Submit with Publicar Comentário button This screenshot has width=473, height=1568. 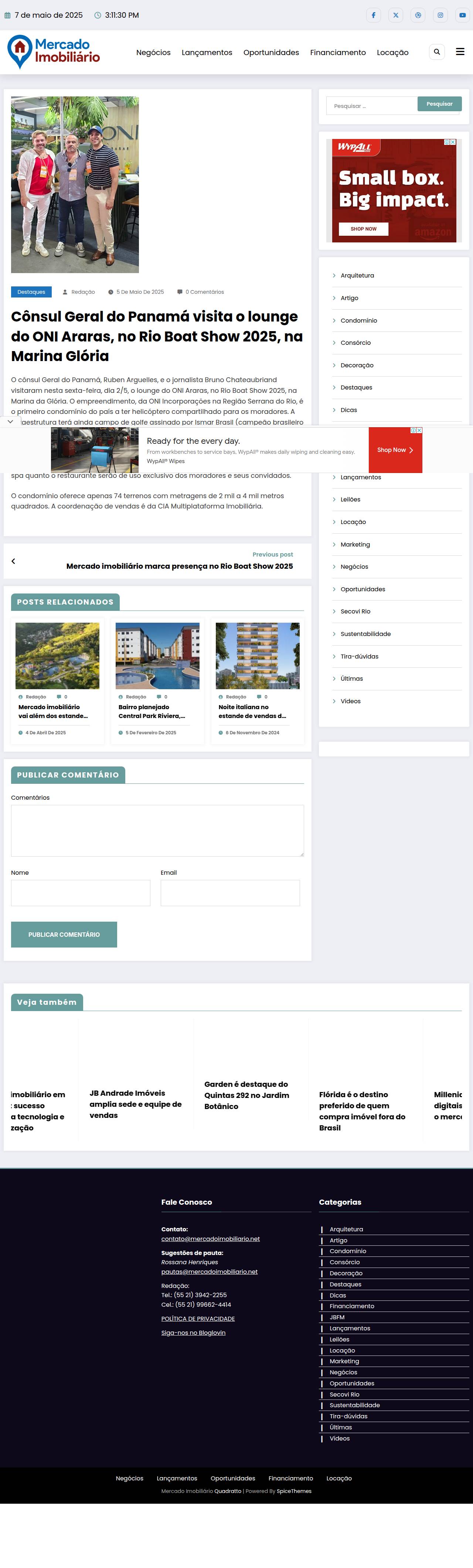coord(64,934)
